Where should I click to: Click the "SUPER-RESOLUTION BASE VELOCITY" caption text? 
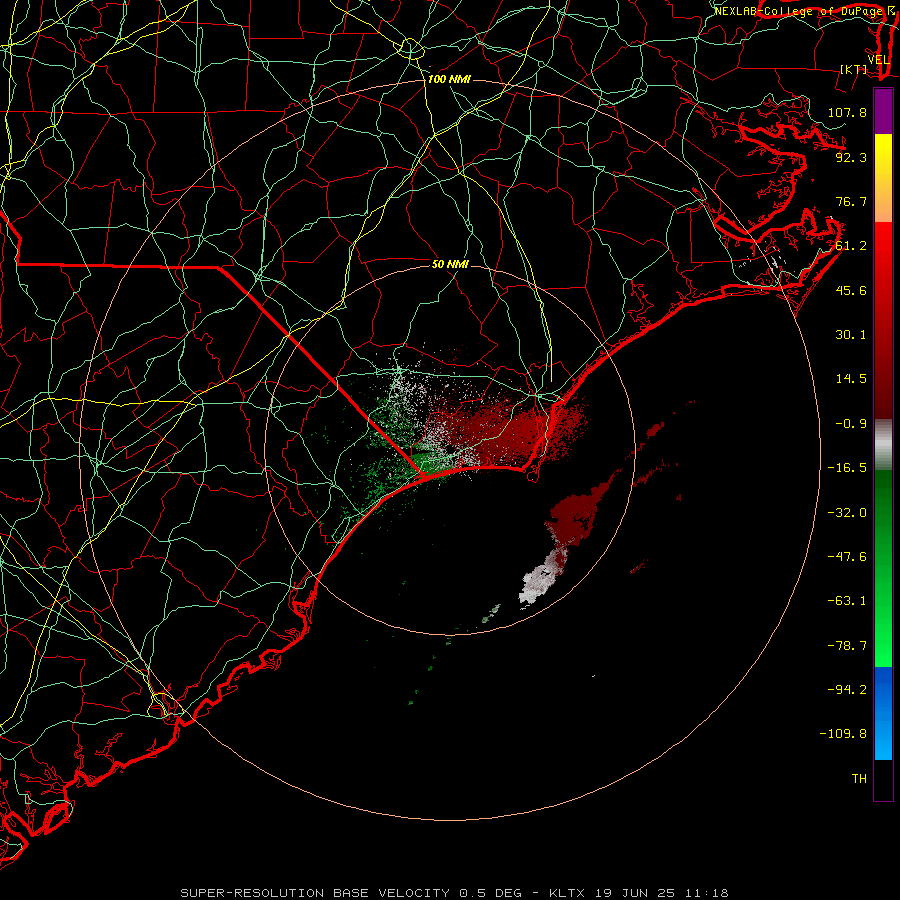pyautogui.click(x=315, y=893)
